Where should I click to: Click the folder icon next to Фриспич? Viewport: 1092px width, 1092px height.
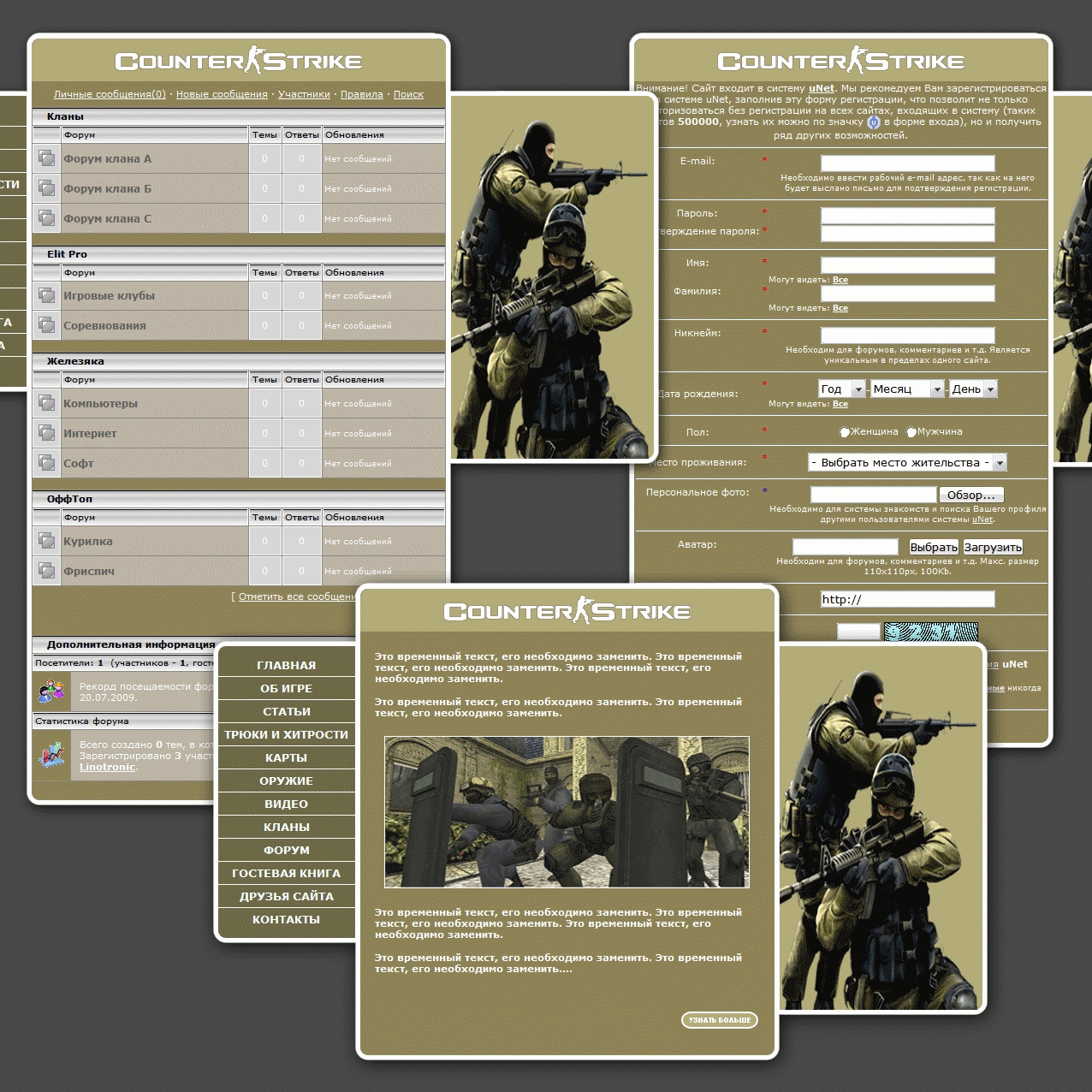click(46, 571)
